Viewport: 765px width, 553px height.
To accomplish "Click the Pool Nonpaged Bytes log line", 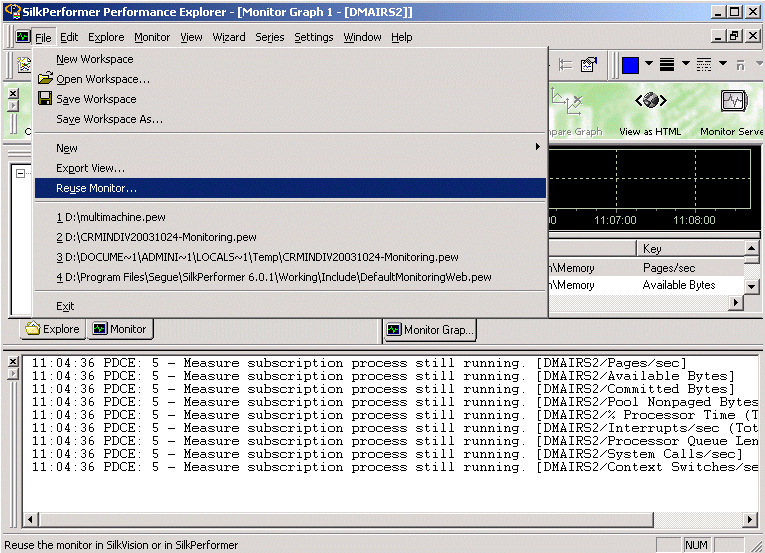I will coord(395,402).
